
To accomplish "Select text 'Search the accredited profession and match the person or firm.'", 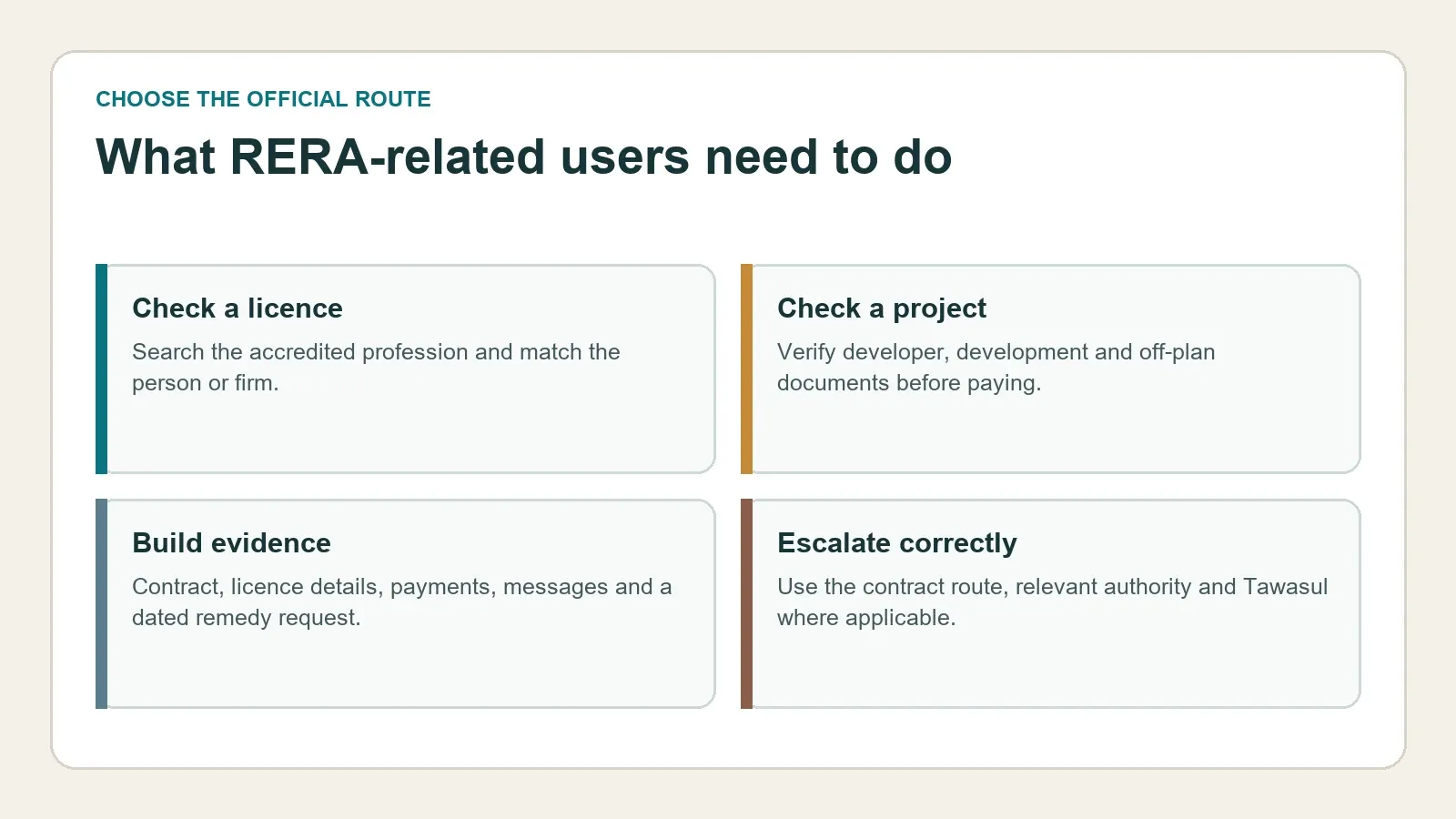I will 376,368.
